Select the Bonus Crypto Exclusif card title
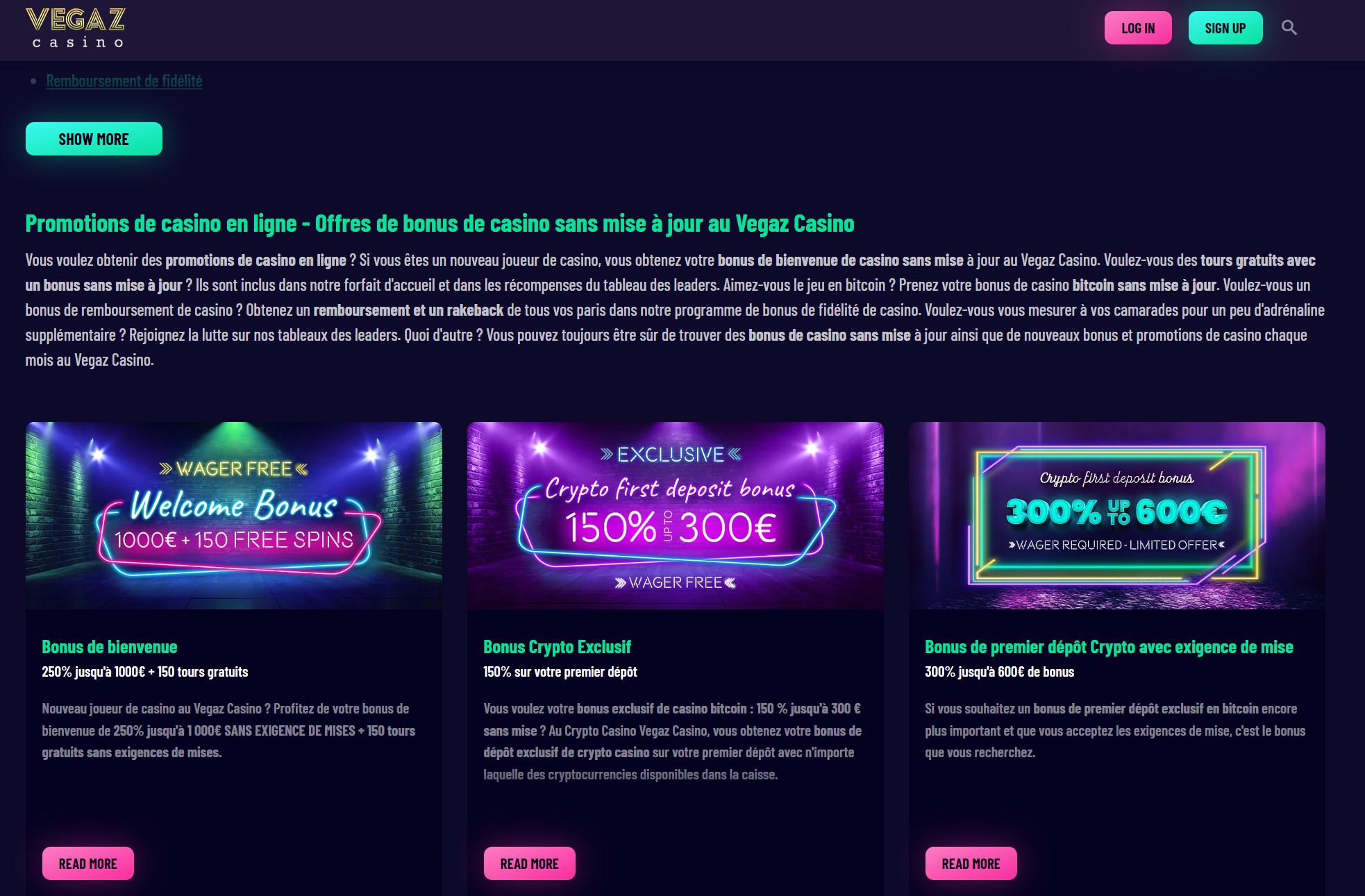The width and height of the screenshot is (1365, 896). (x=557, y=647)
